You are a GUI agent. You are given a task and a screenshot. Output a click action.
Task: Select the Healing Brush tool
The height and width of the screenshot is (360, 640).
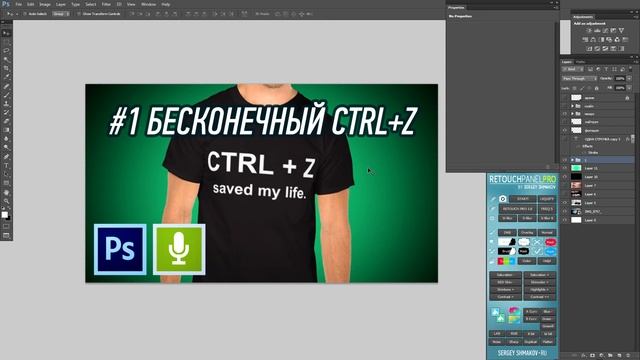pos(6,86)
